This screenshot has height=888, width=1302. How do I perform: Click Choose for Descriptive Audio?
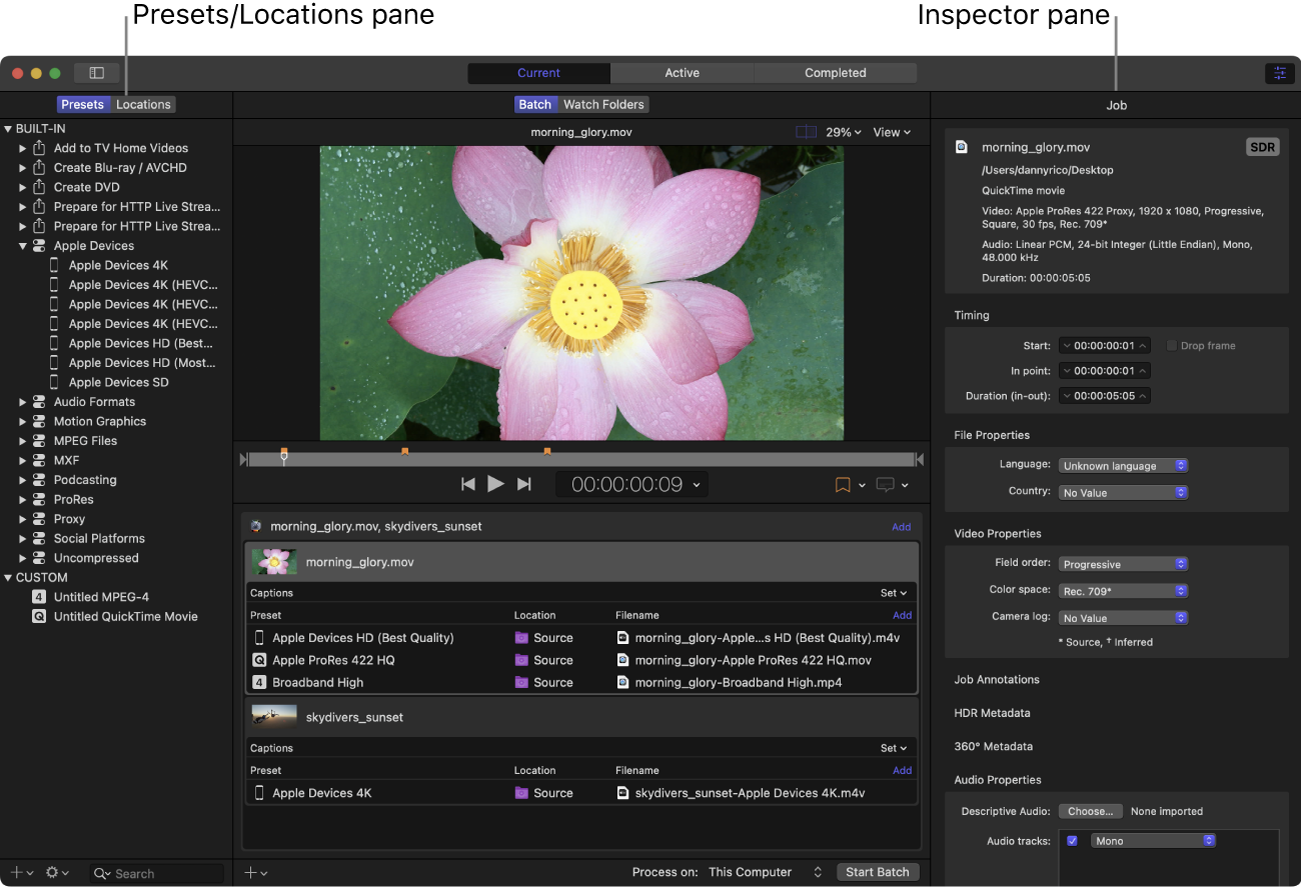[1090, 811]
